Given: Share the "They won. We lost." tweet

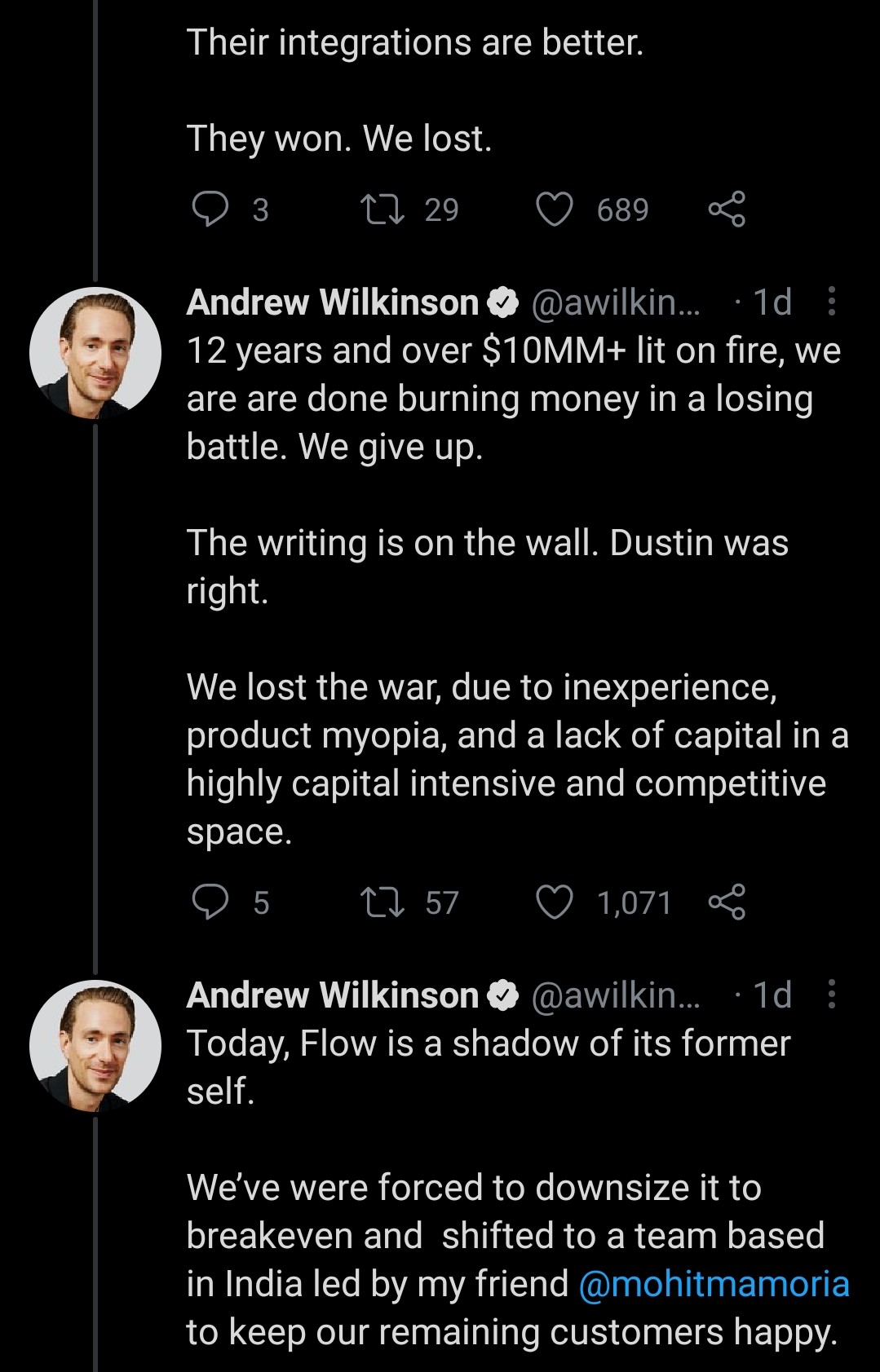Looking at the screenshot, I should tap(727, 210).
